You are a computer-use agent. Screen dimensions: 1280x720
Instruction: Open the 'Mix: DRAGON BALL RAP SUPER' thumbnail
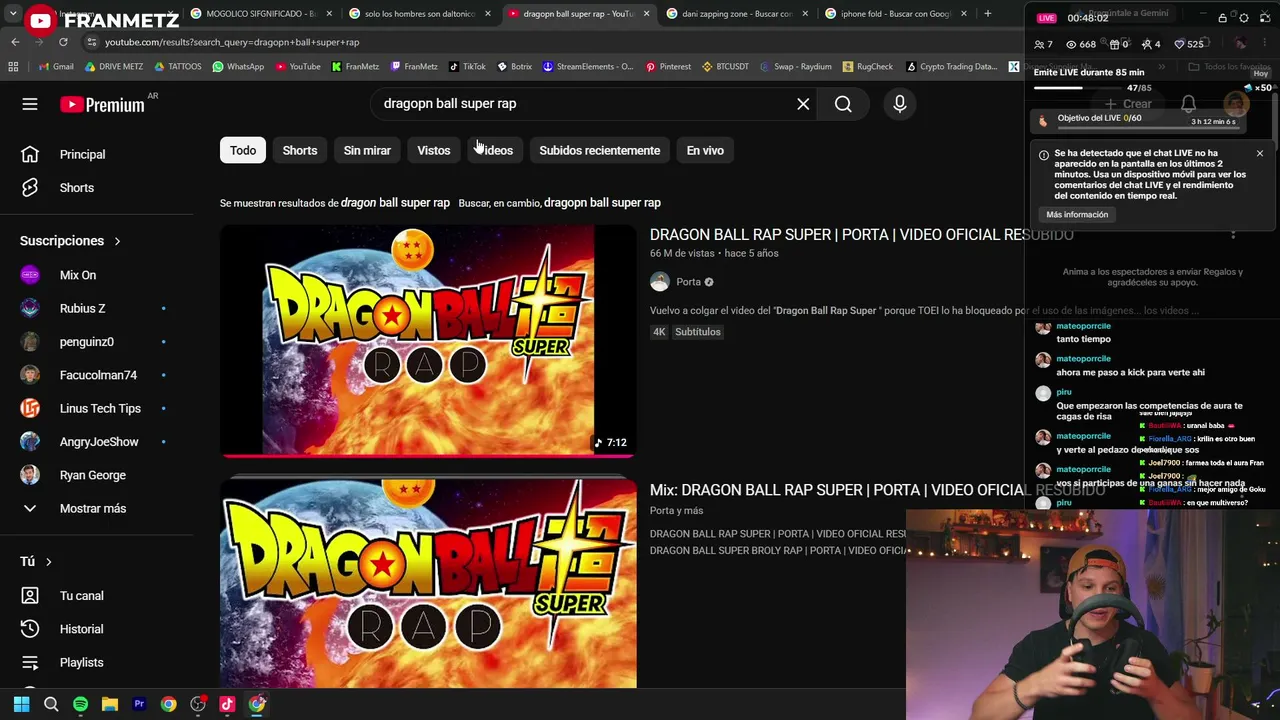[428, 584]
